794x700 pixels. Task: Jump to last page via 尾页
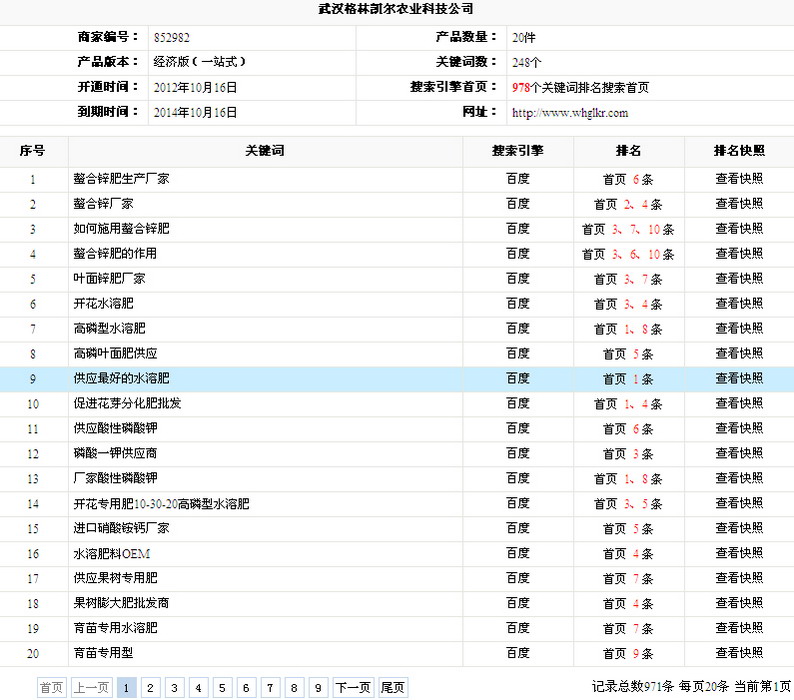[392, 688]
